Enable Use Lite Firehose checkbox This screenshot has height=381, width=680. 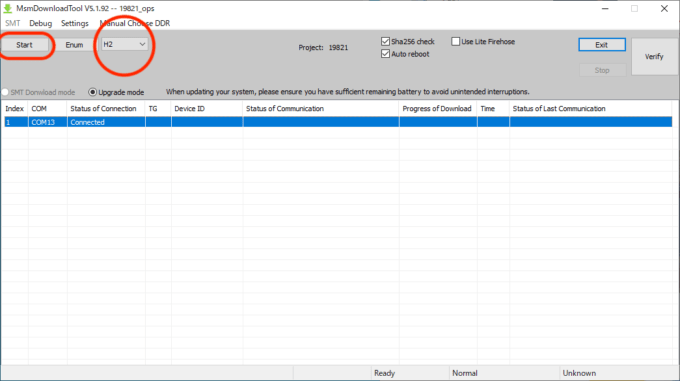tap(455, 42)
